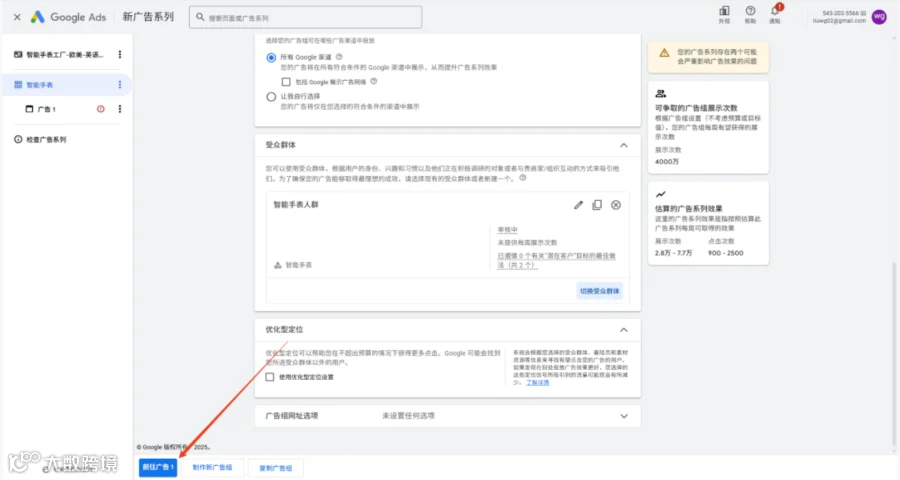The height and width of the screenshot is (480, 900).
Task: Open three-dot menu next to 智能手表
Action: pyautogui.click(x=120, y=85)
